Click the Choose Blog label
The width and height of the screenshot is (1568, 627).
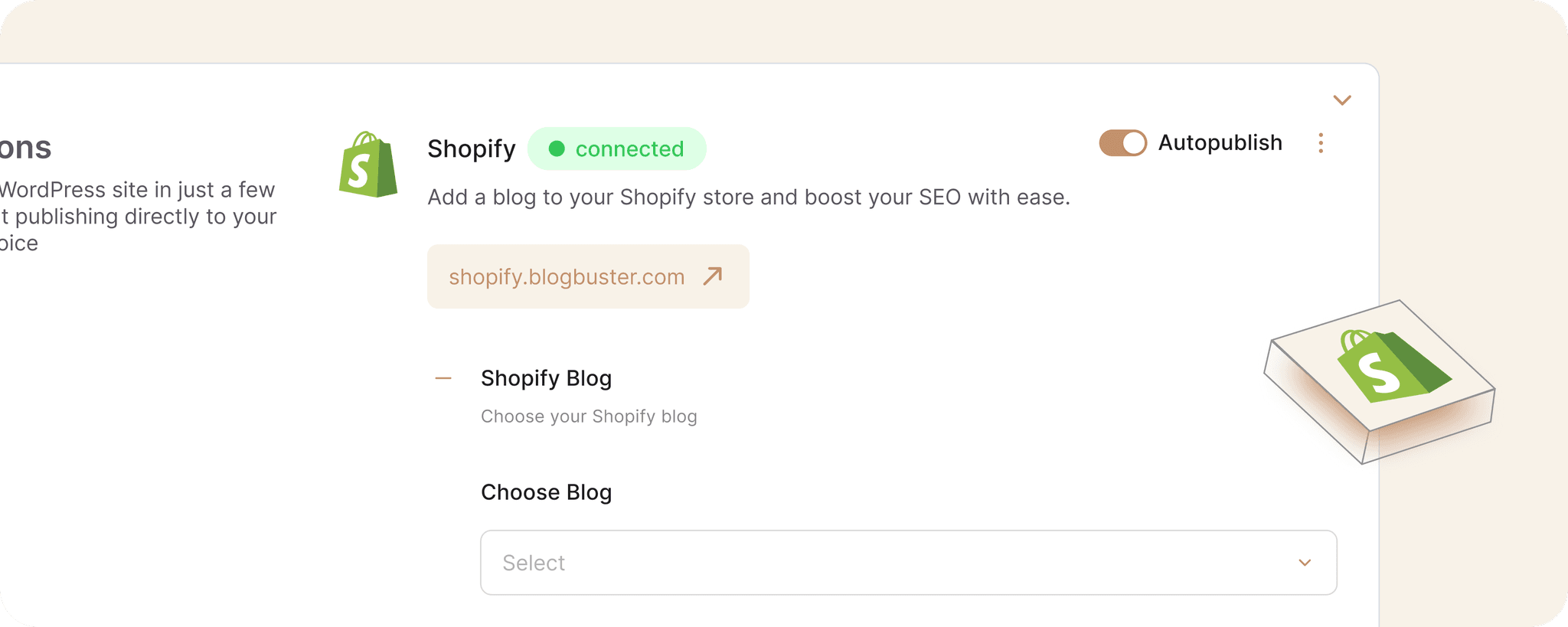[546, 492]
